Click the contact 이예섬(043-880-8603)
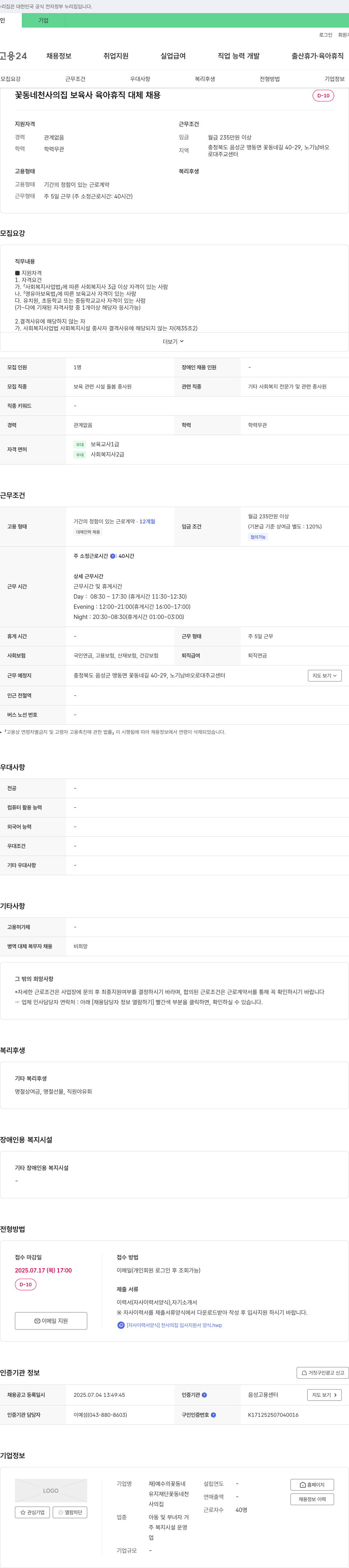349x1568 pixels. pos(100,1415)
